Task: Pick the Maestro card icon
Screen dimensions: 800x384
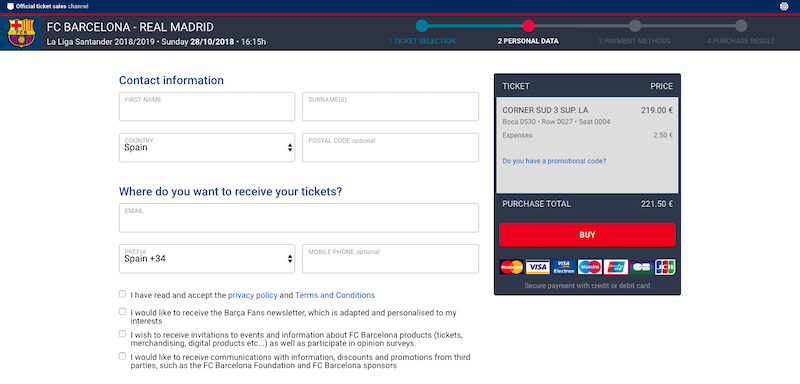Action: (x=589, y=267)
